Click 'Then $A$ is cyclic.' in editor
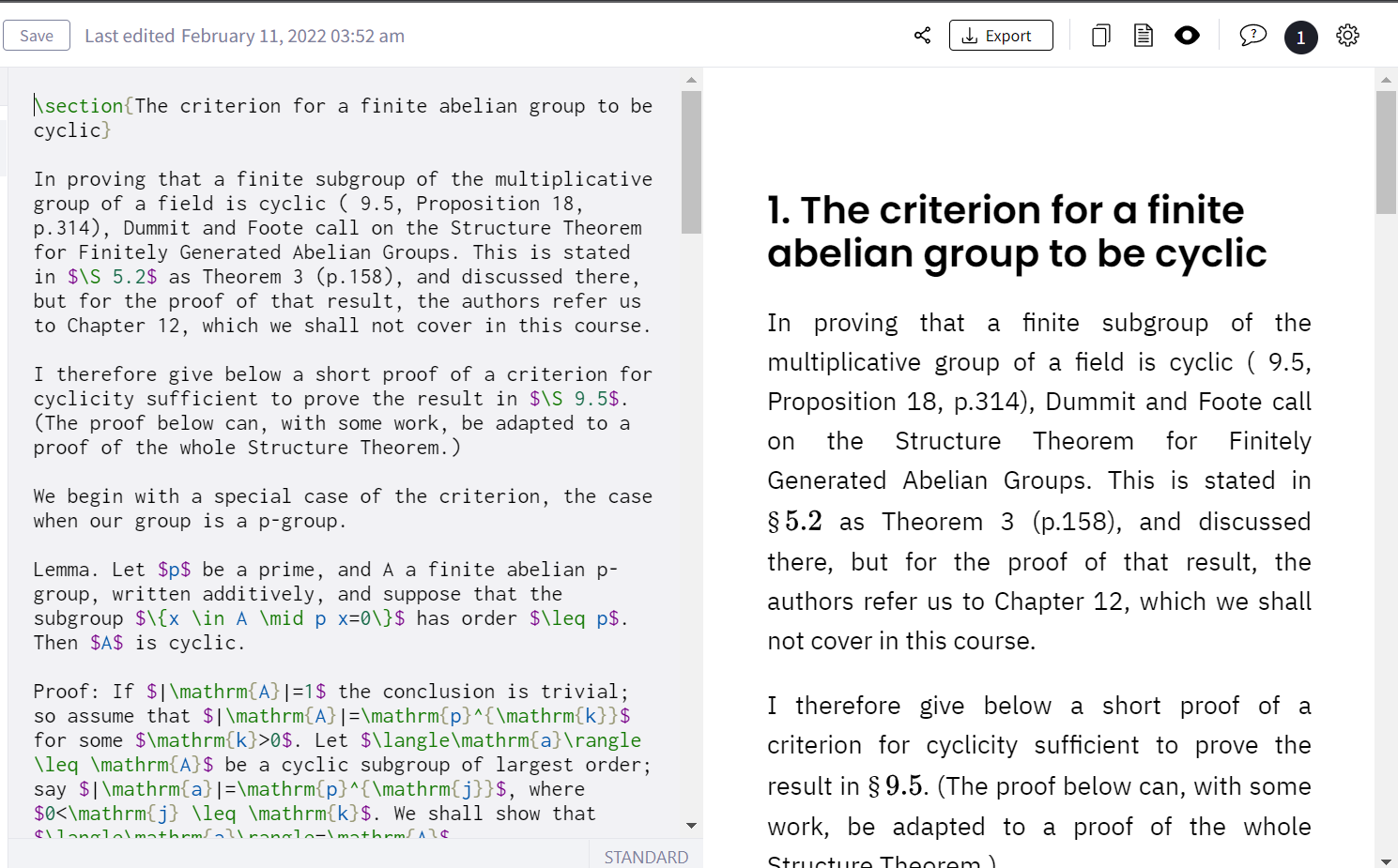 [139, 643]
